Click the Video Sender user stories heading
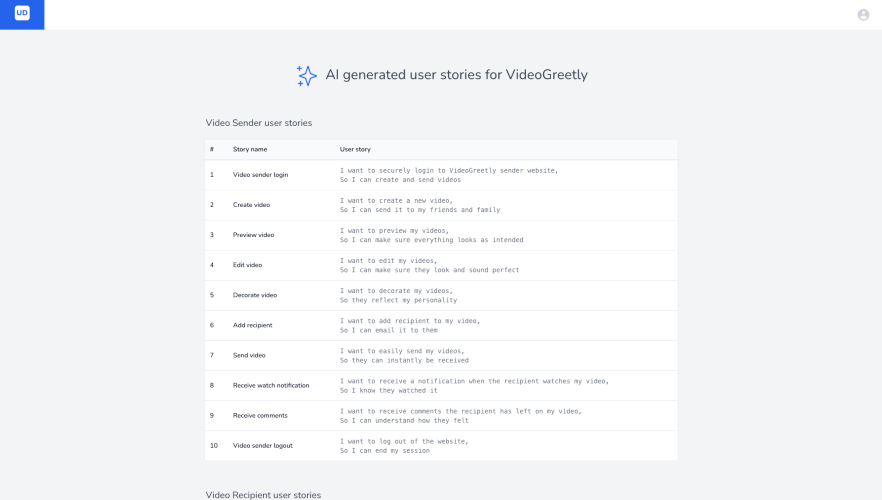This screenshot has width=882, height=500. (259, 123)
